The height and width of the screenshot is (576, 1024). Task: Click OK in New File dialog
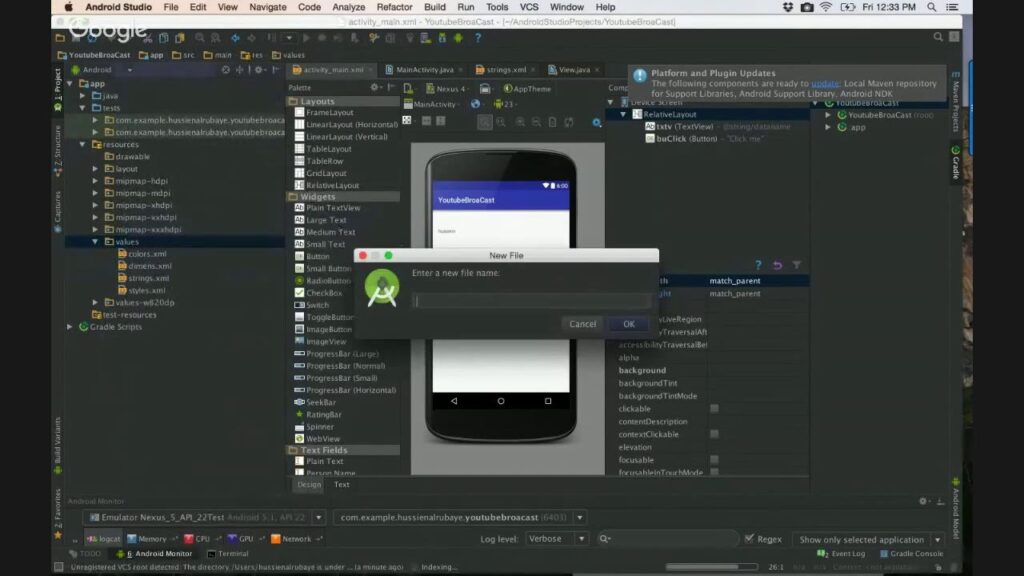628,324
